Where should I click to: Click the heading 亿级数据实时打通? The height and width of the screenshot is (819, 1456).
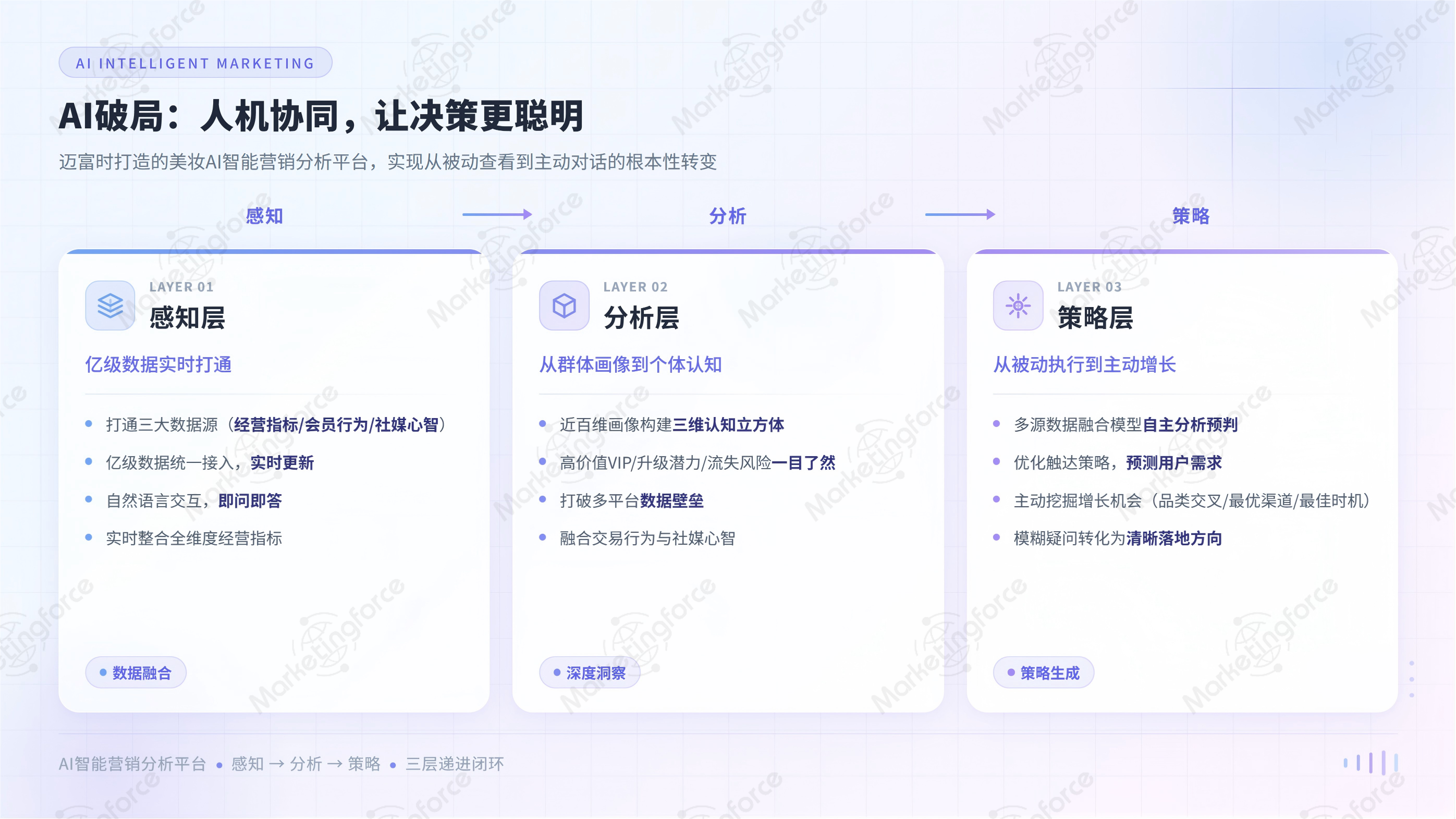pyautogui.click(x=158, y=364)
